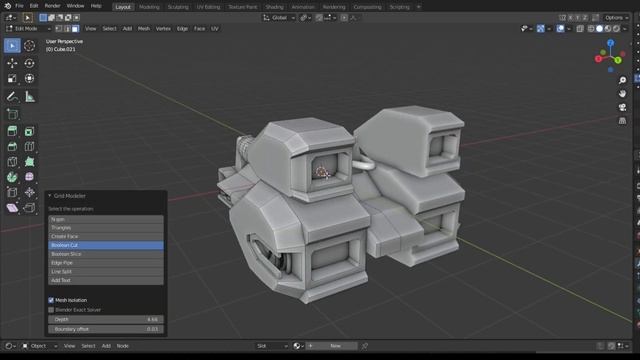Enable face select mode

pos(76,29)
